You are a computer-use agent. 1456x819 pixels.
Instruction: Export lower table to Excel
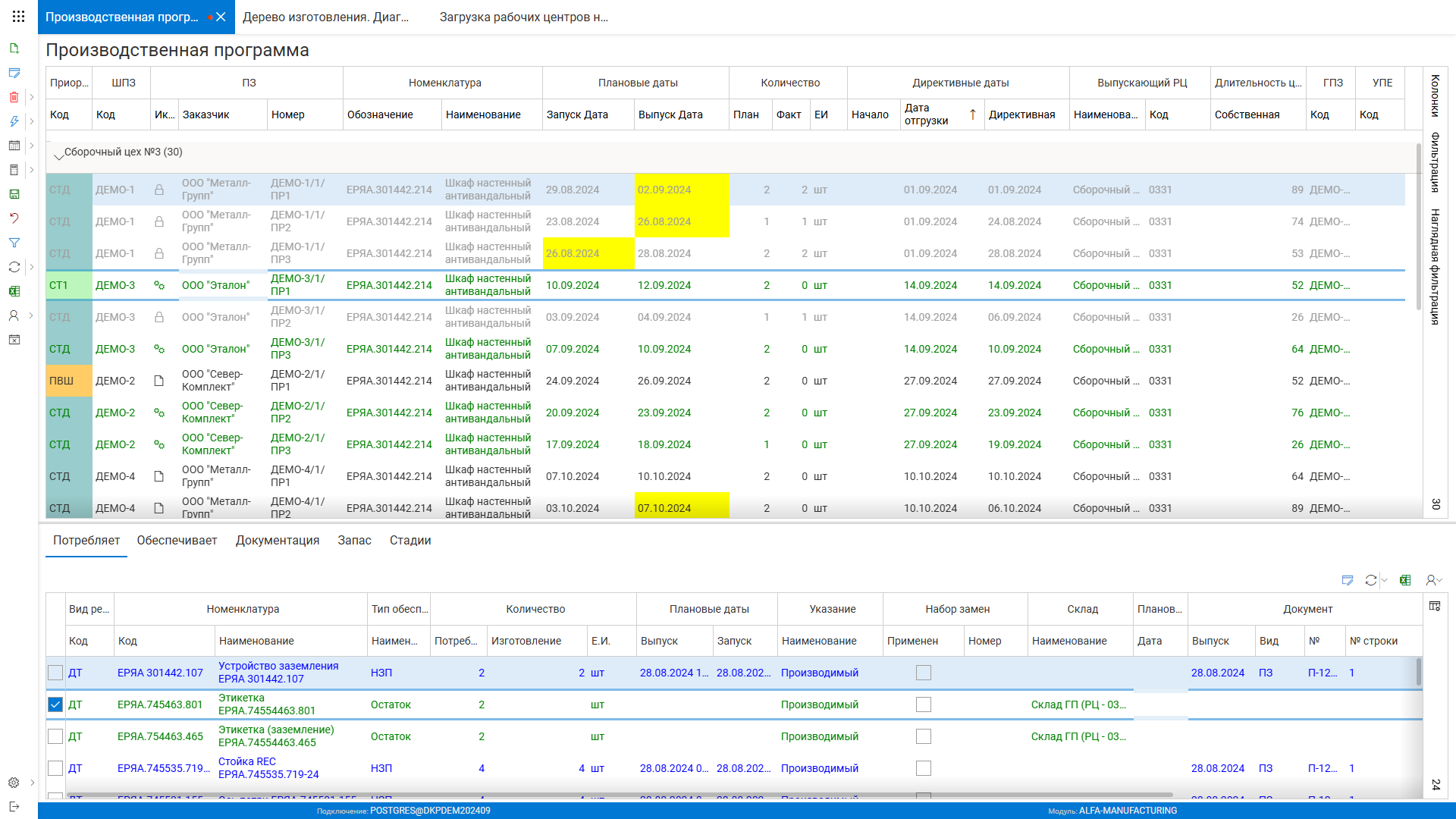(1405, 580)
